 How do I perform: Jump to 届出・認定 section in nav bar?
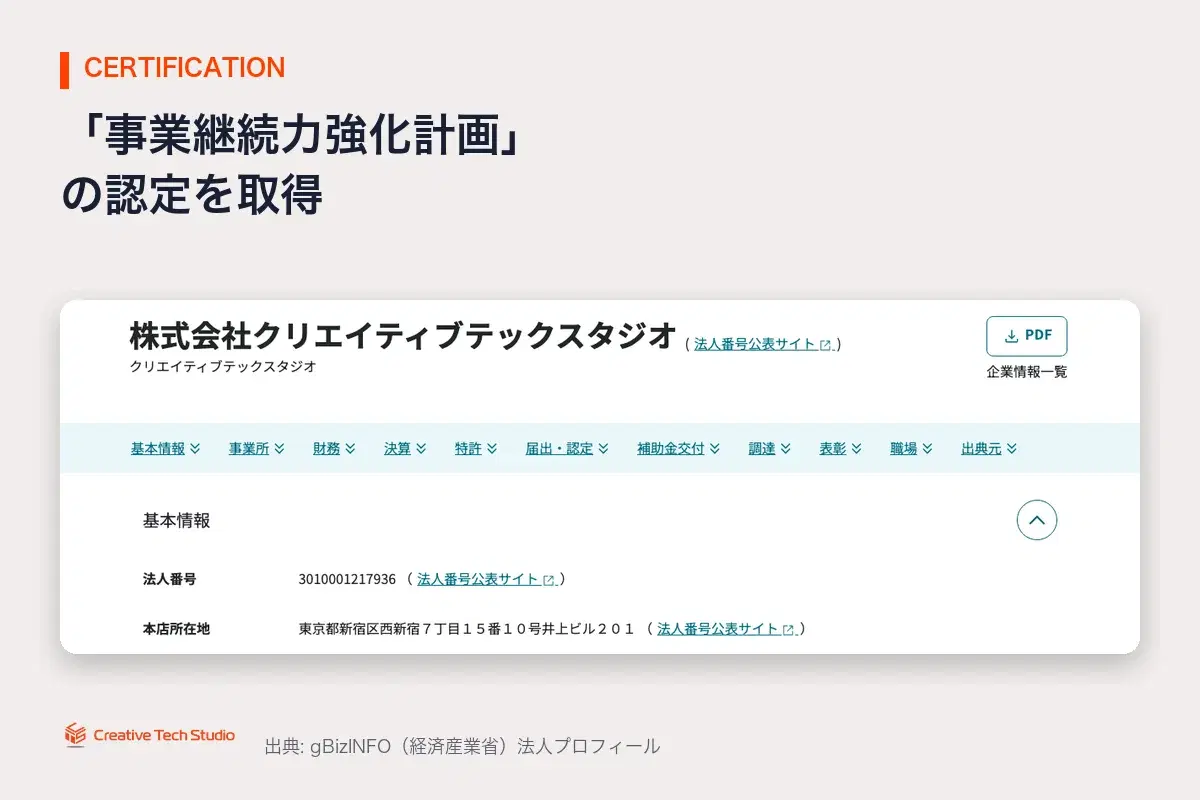tap(567, 449)
